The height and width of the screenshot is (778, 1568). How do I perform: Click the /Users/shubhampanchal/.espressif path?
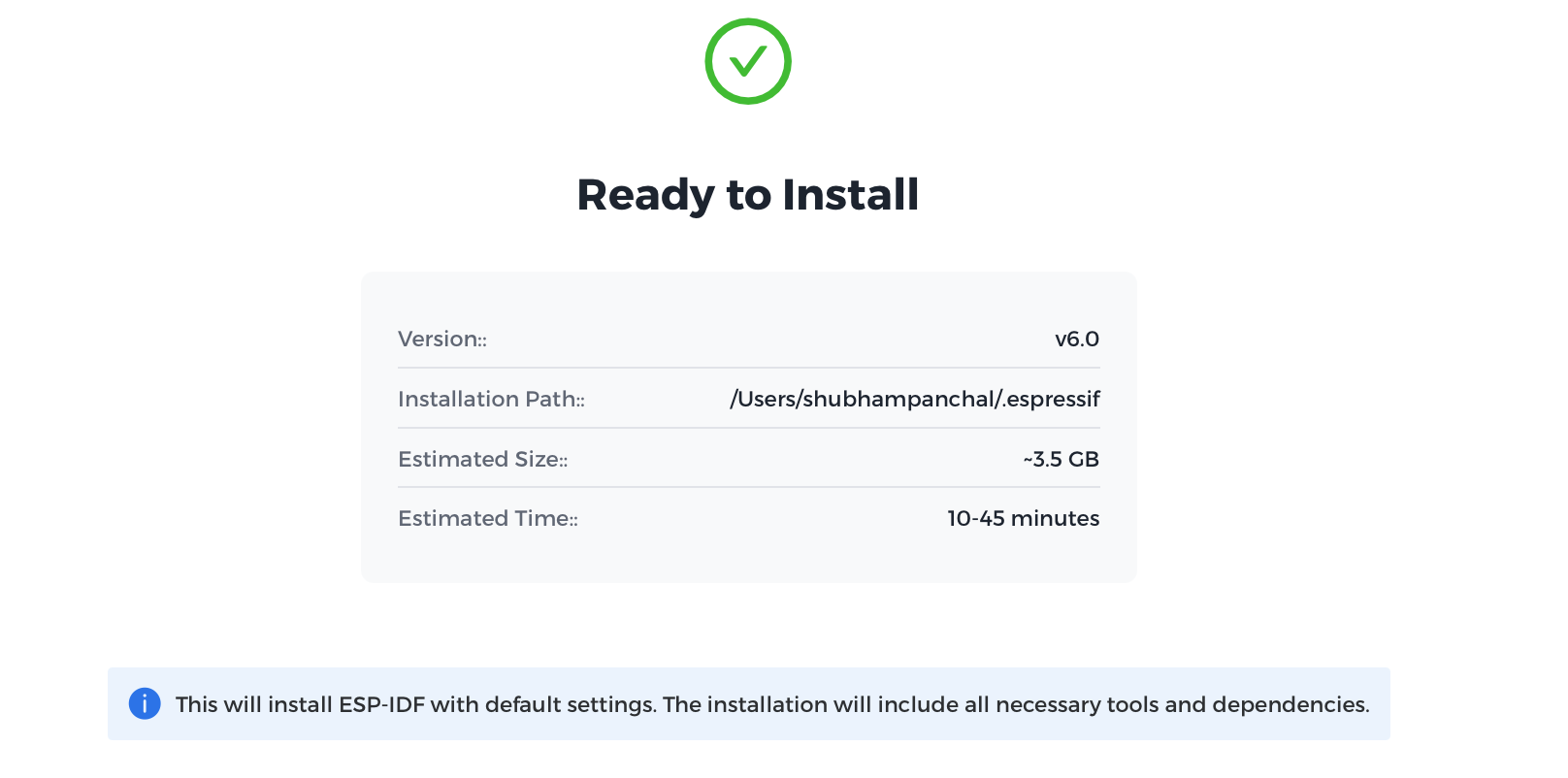914,400
